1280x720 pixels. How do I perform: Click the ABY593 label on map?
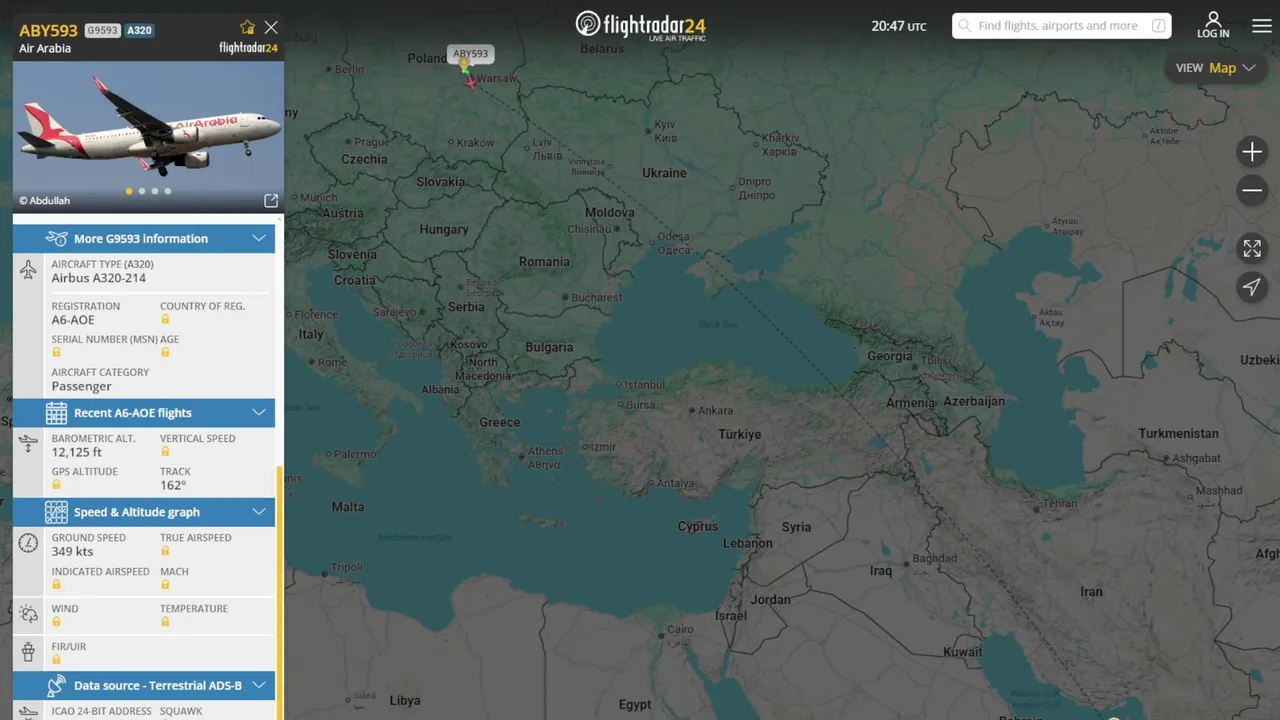[470, 54]
